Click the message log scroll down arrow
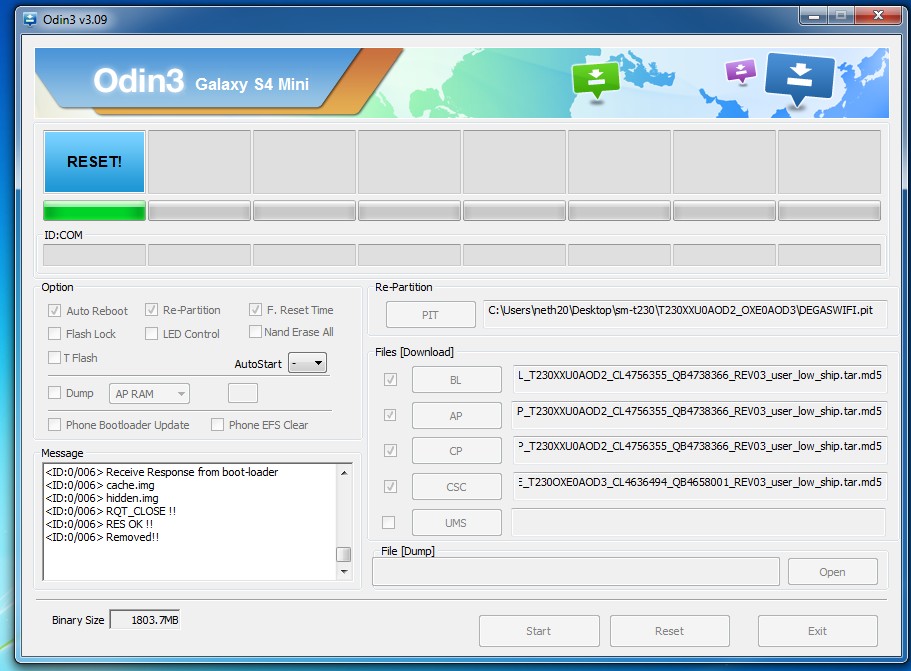Screen dimensions: 911x671 pos(344,572)
